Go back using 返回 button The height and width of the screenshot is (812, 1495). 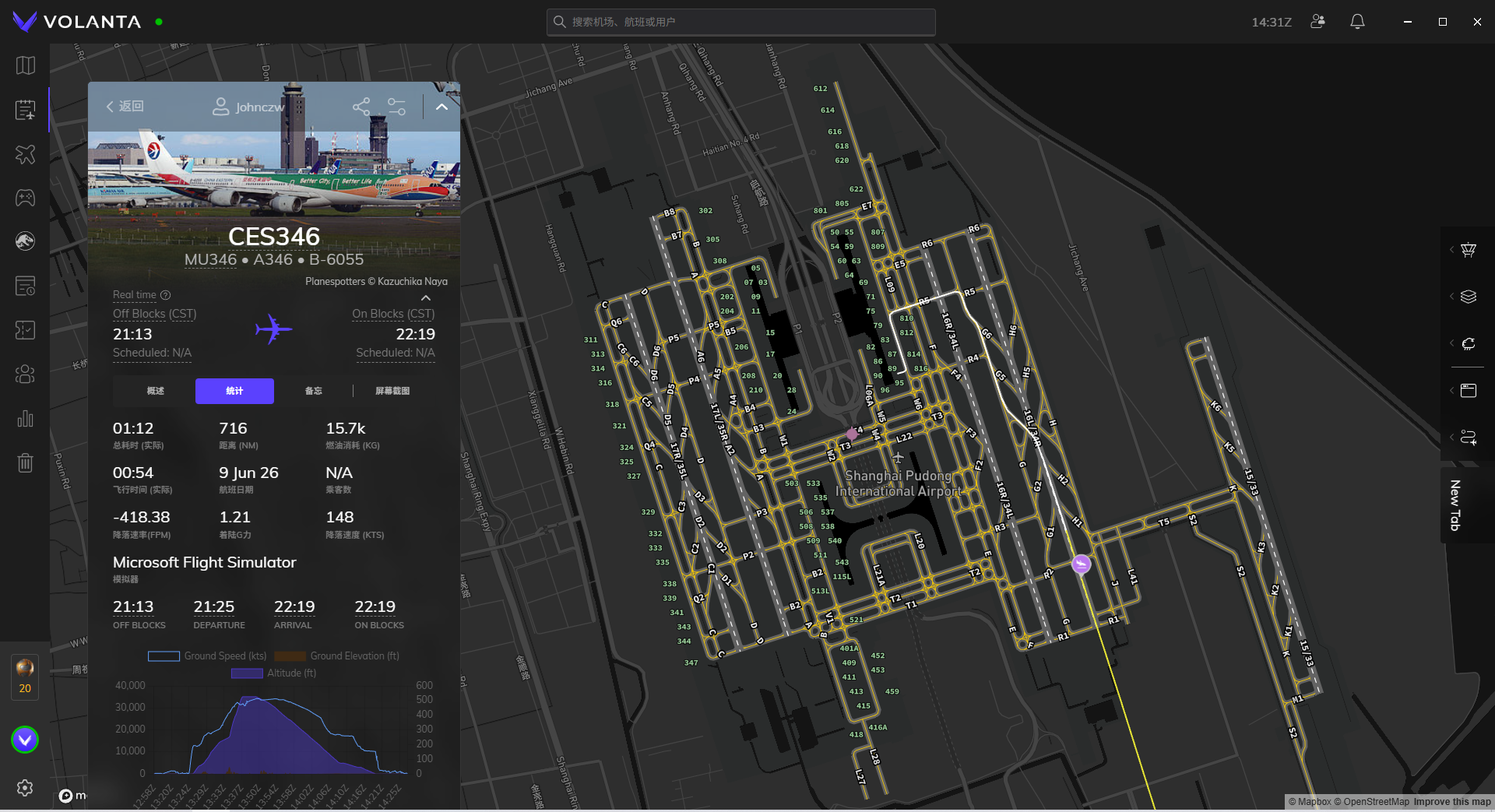(125, 107)
